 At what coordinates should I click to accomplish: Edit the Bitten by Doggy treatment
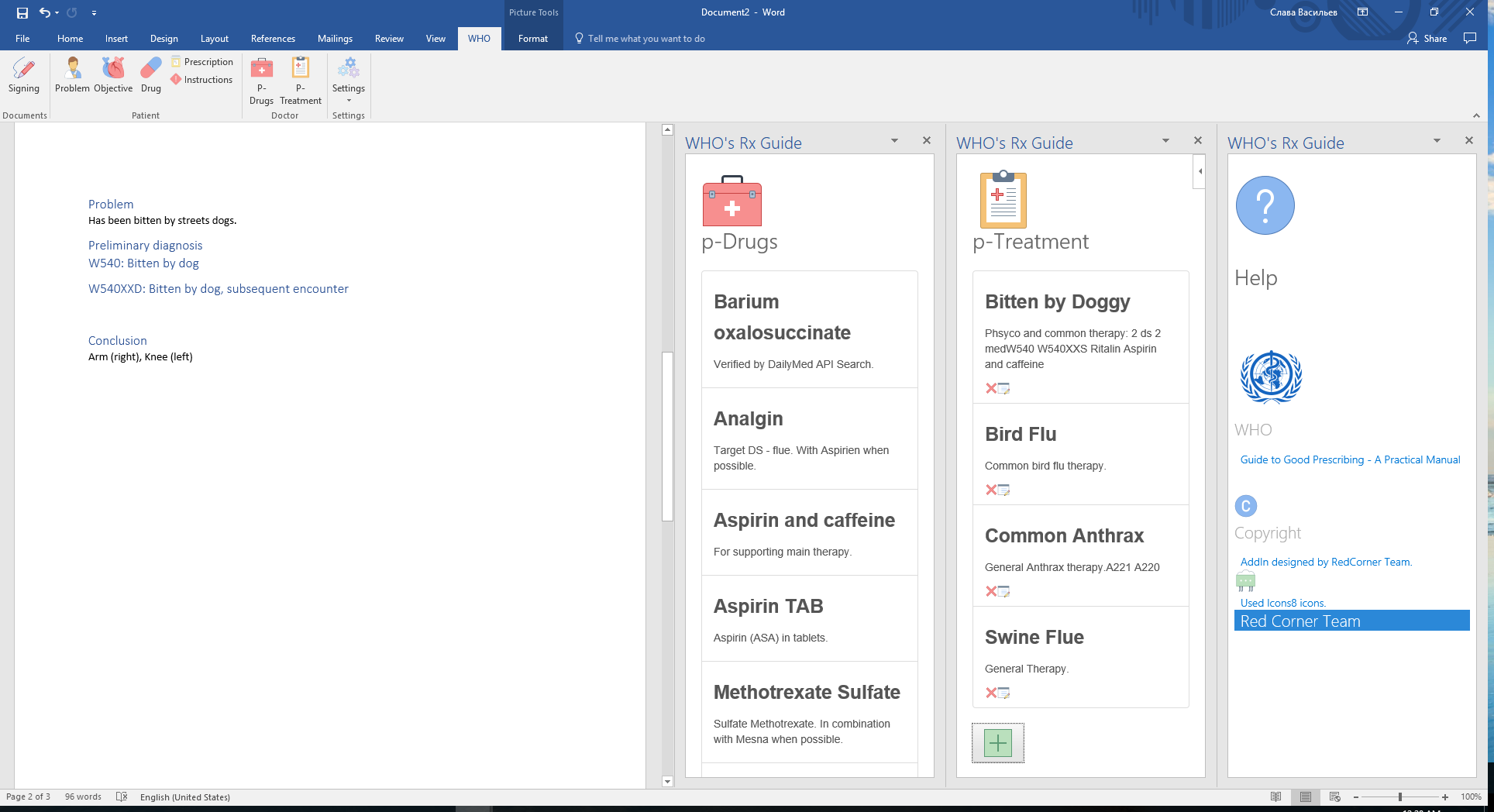1004,388
